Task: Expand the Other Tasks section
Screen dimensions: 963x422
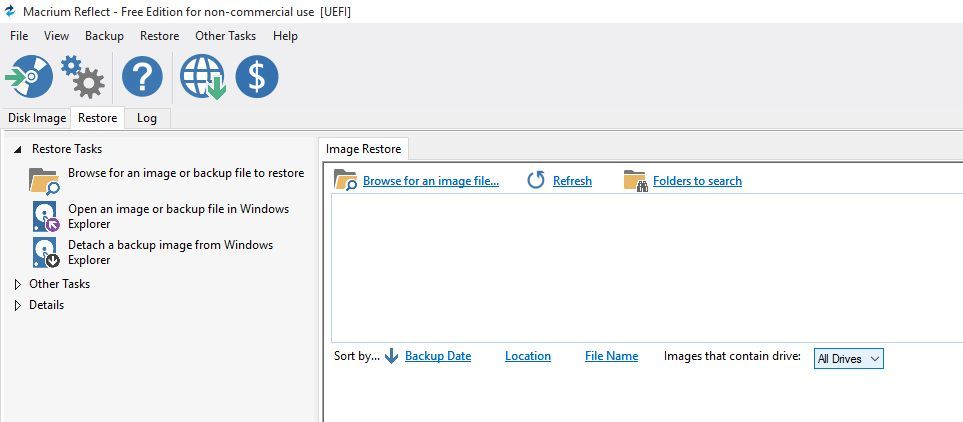Action: 18,284
